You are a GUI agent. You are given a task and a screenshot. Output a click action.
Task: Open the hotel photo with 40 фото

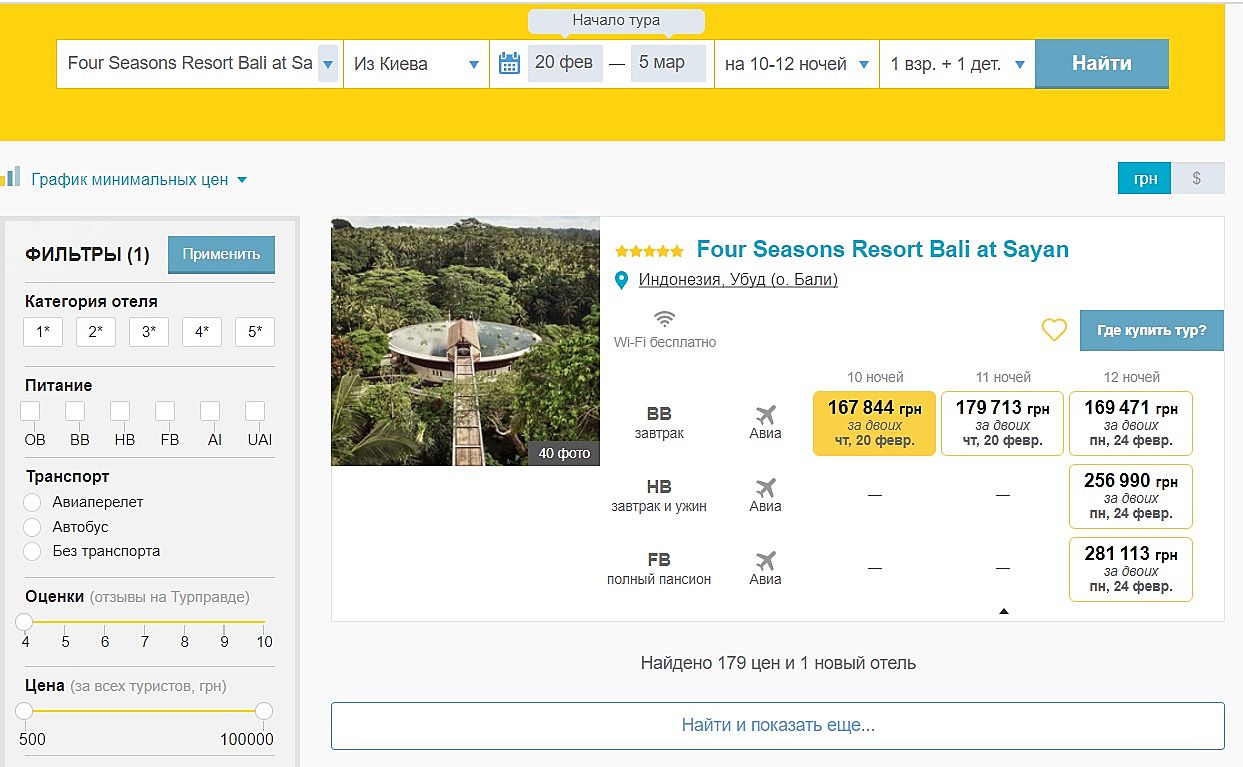click(x=465, y=341)
